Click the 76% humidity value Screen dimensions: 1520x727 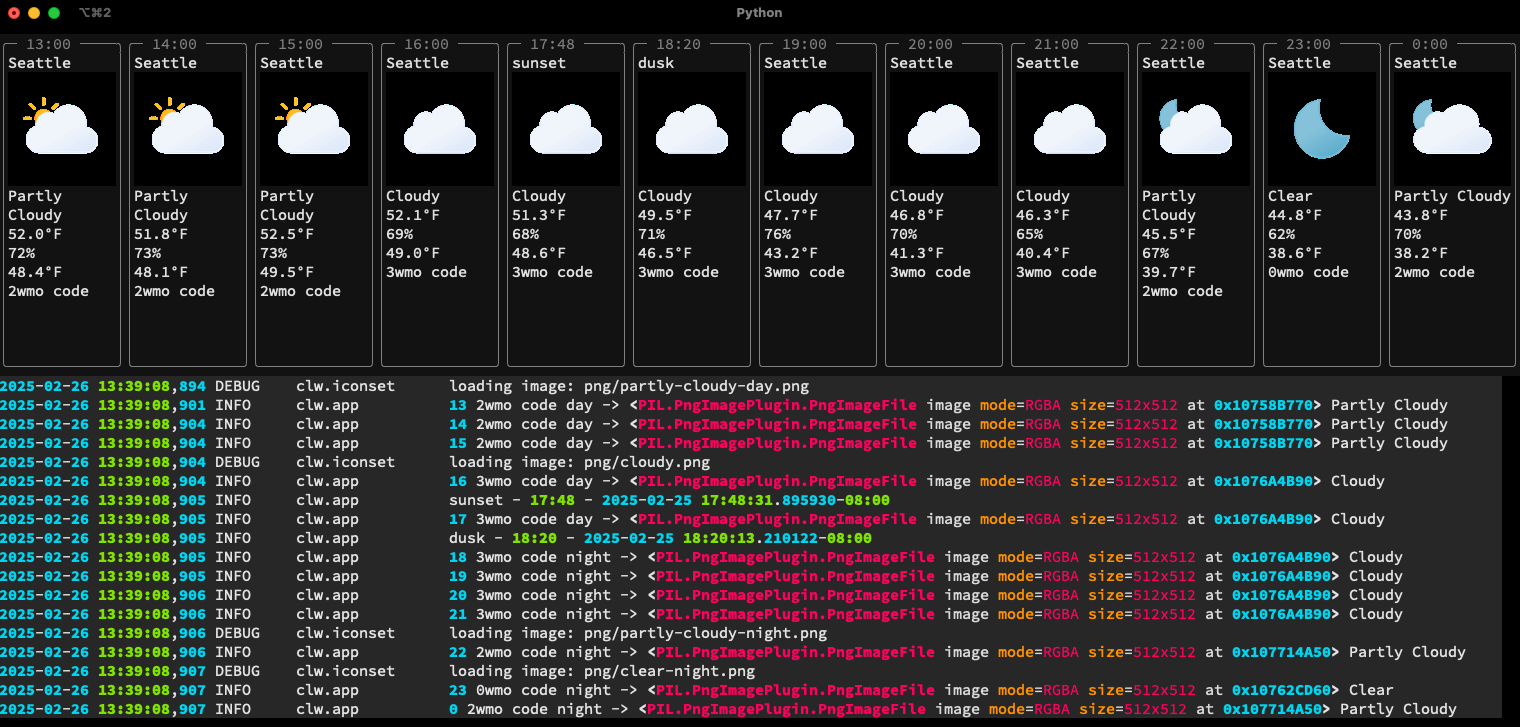(x=777, y=234)
